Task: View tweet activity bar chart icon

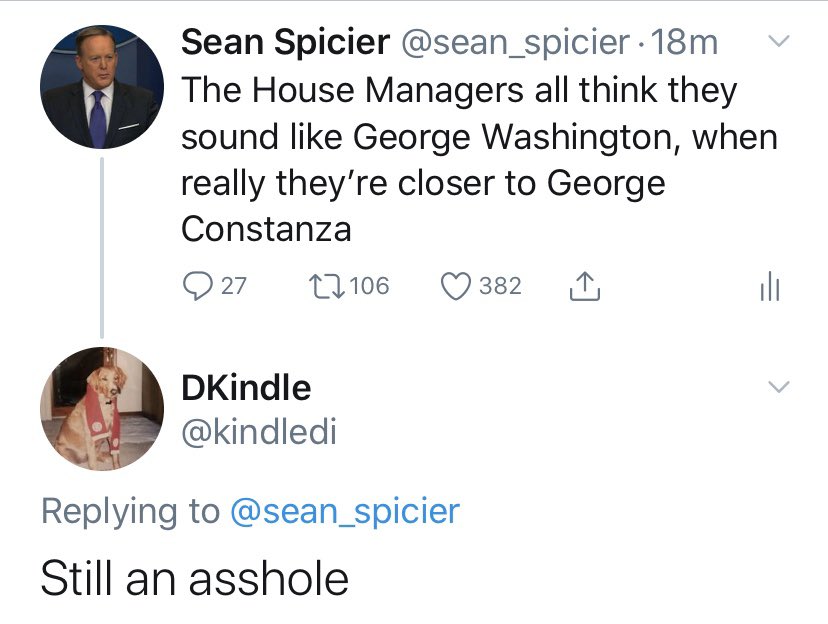Action: click(x=769, y=287)
